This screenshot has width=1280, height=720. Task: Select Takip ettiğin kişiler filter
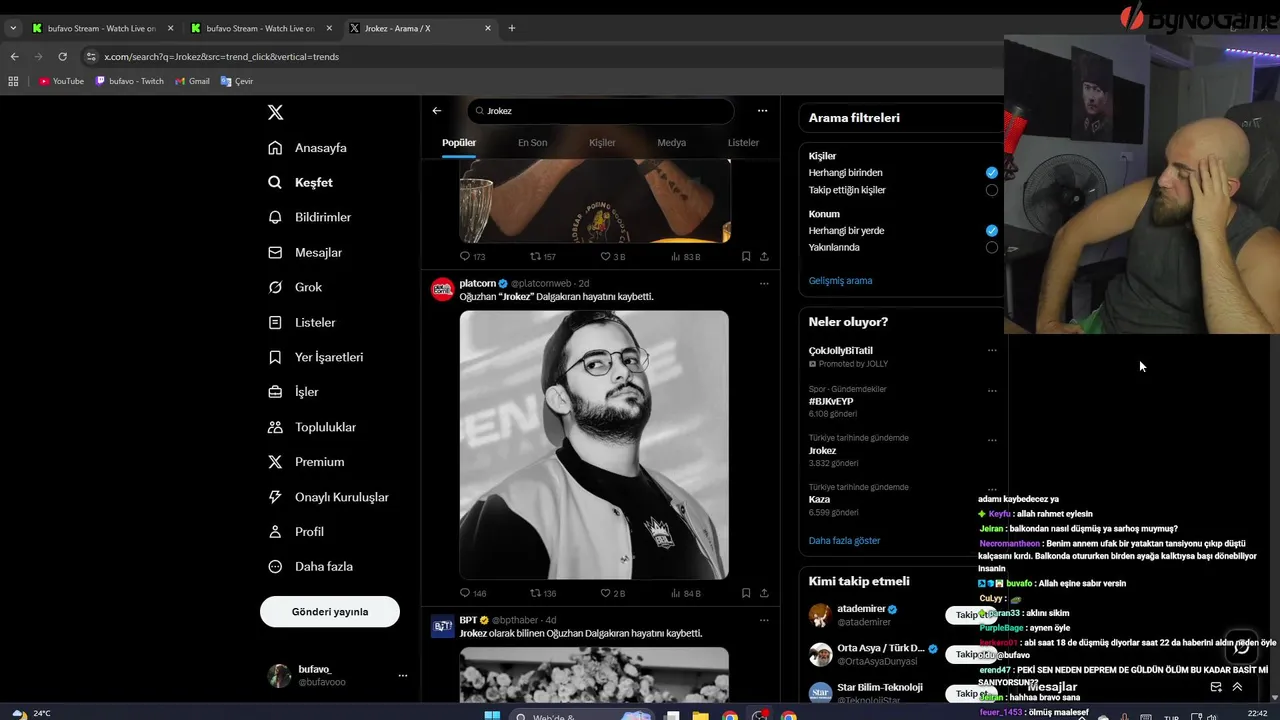991,190
